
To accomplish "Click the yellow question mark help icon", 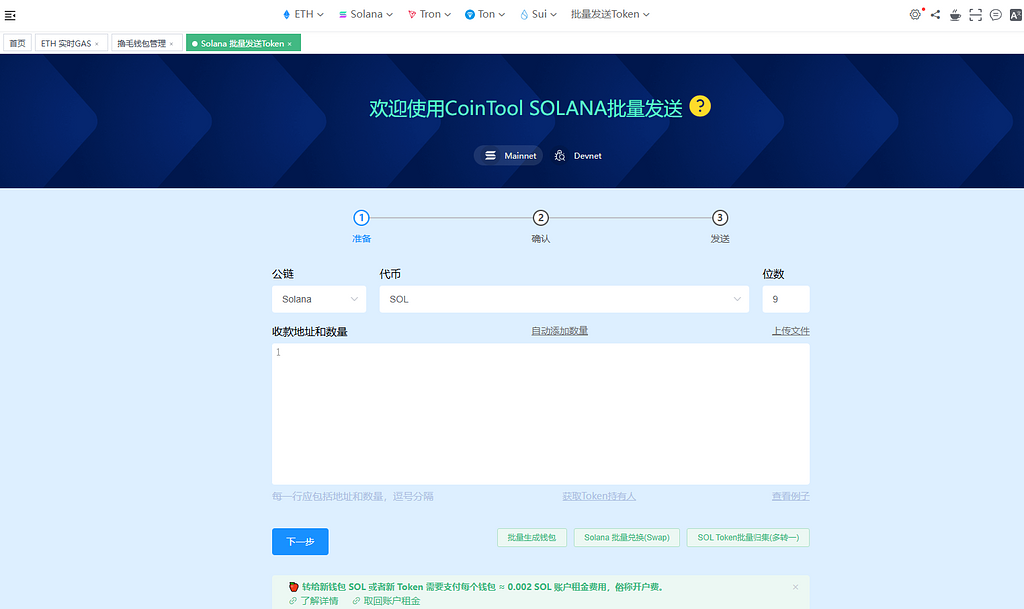I will coord(700,107).
